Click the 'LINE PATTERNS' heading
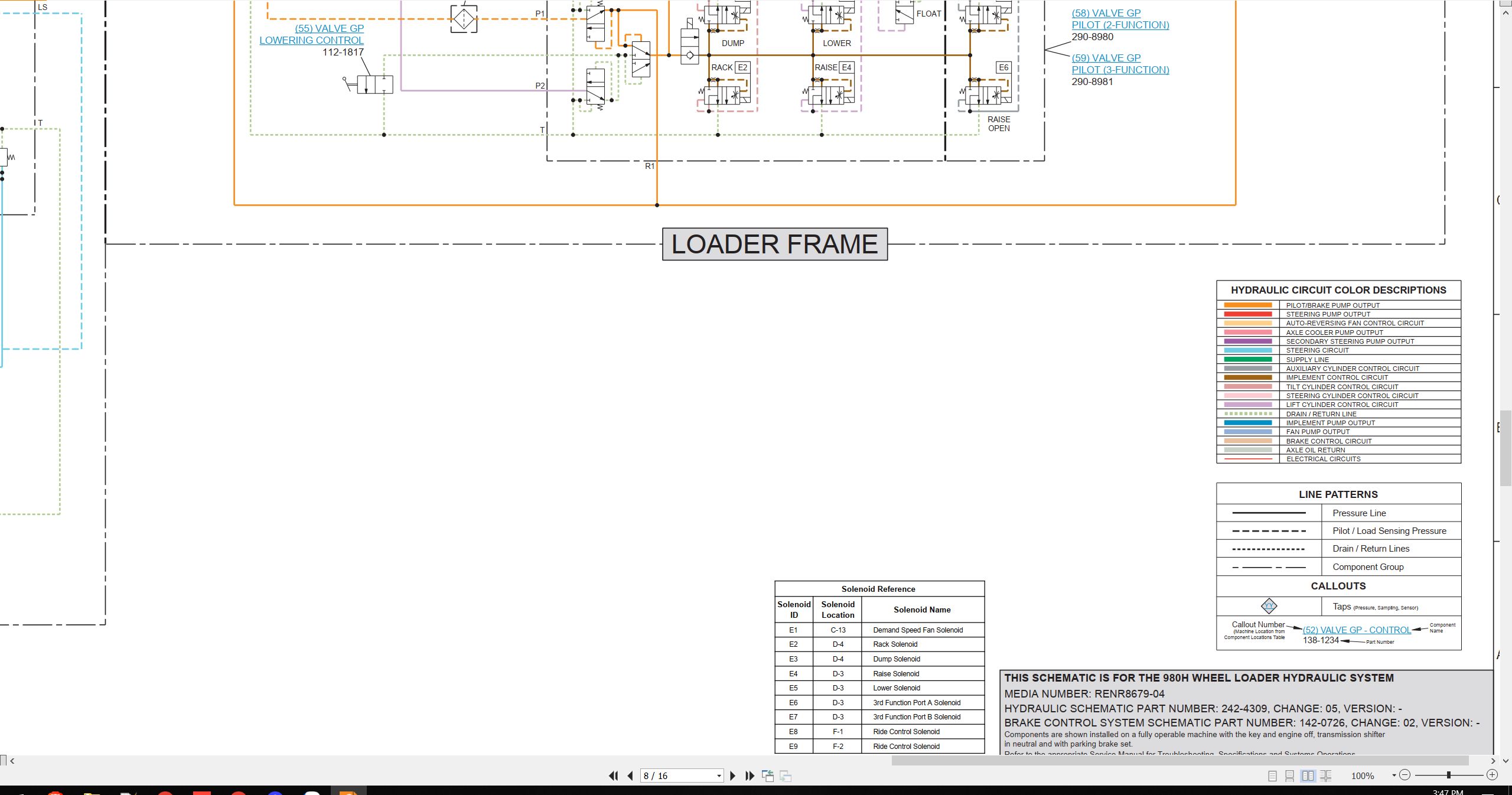Screen dimensions: 1512x795 (1338, 494)
